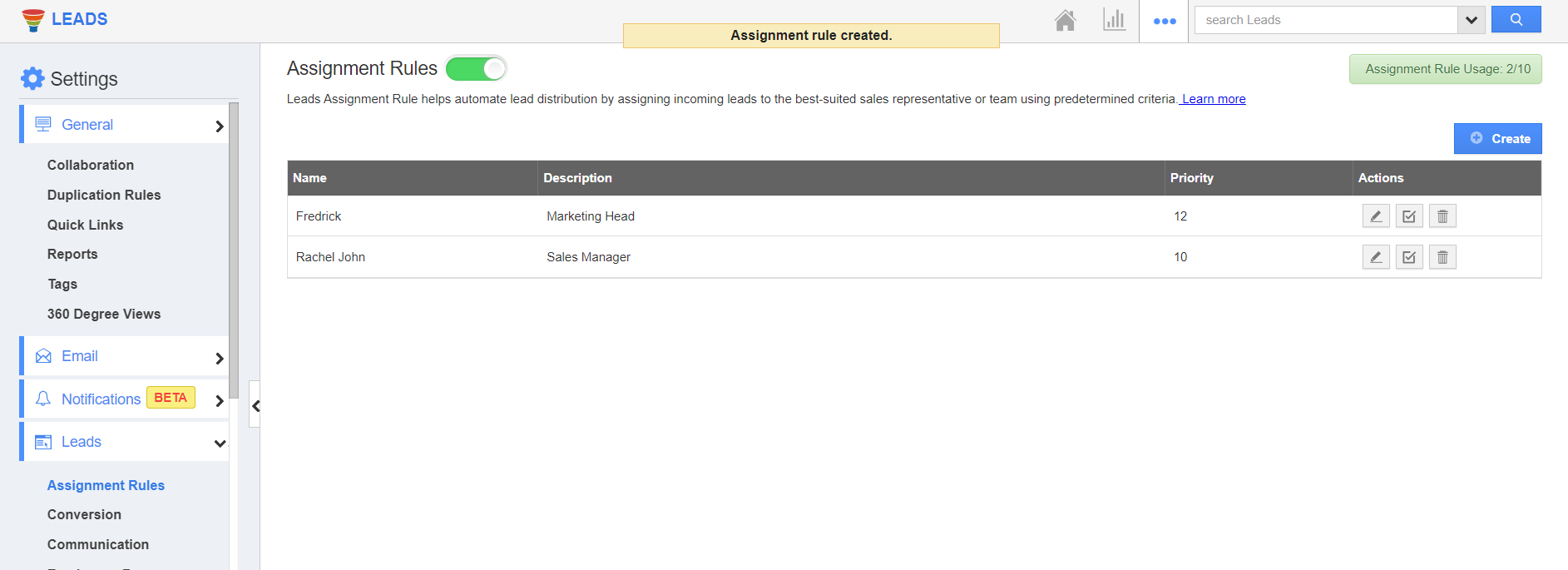Click the Settings gear icon
The width and height of the screenshot is (1568, 570).
32,78
